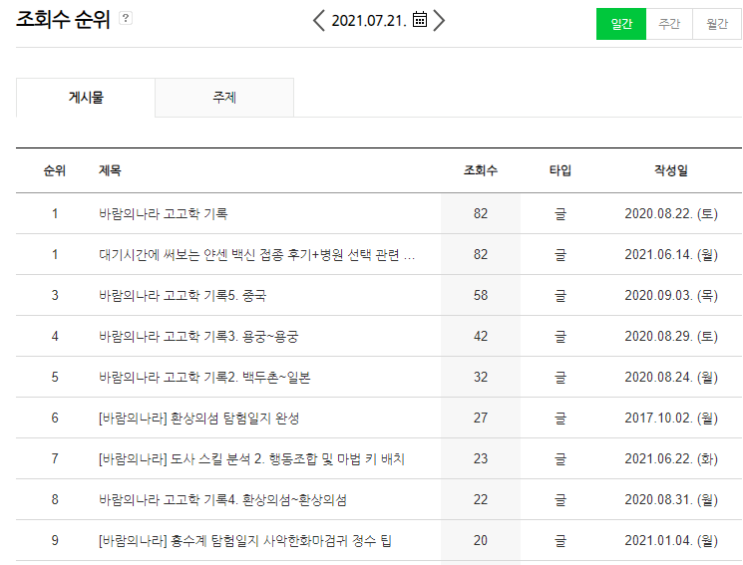The image size is (743, 565).
Task: Click written date 2020.08.22. (토)
Action: [671, 214]
